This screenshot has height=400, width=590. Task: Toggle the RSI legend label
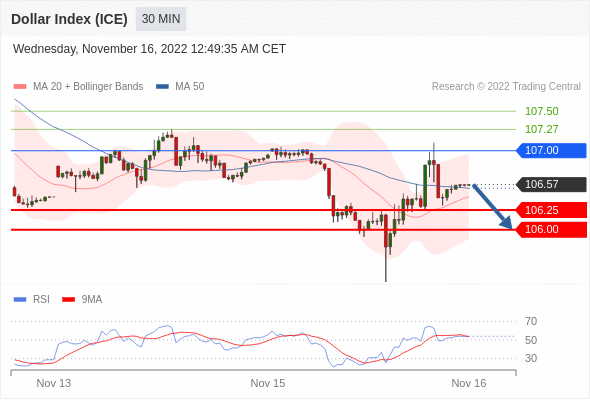point(41,300)
